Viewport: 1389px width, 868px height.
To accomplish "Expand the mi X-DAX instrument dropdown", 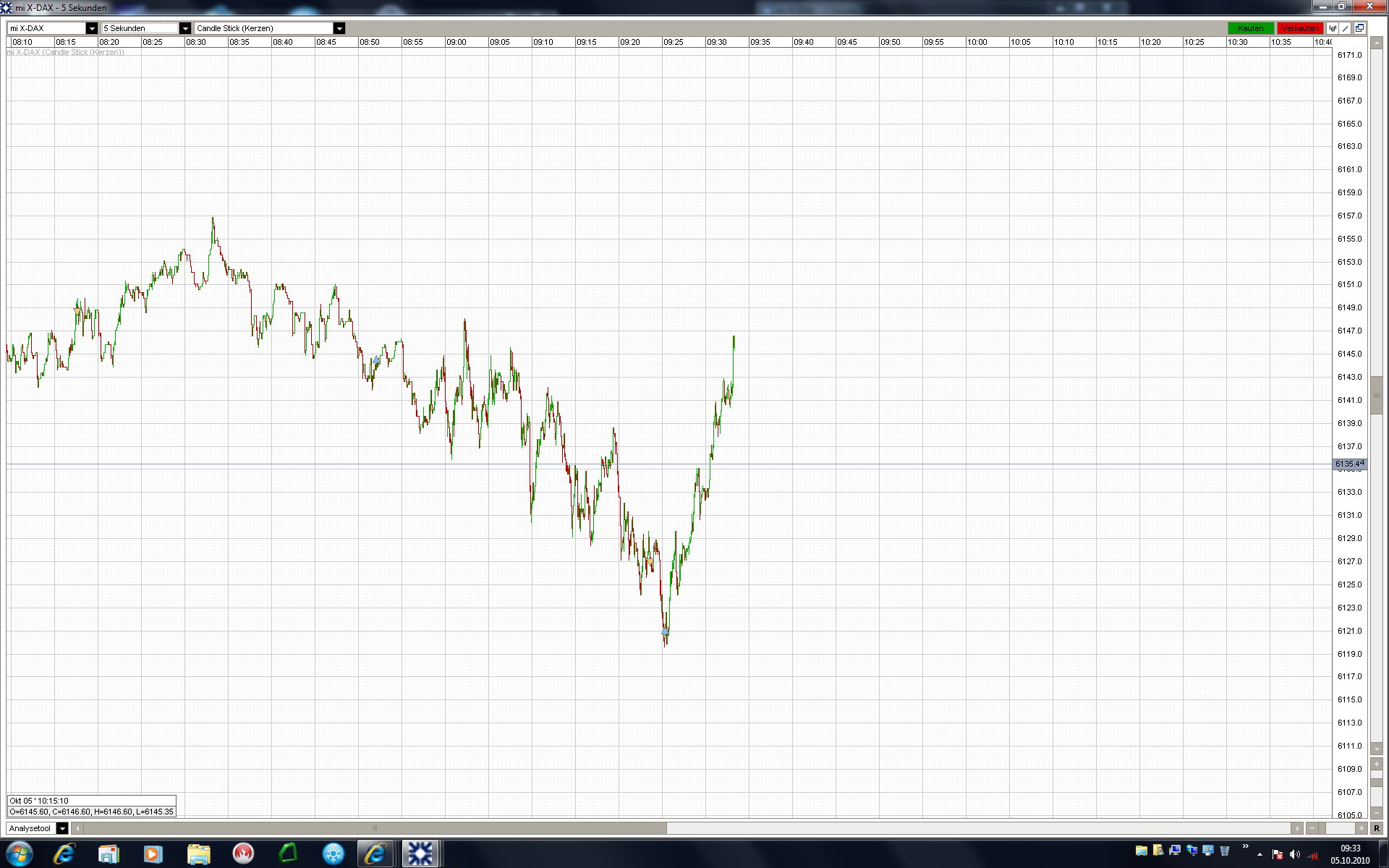I will (x=91, y=28).
